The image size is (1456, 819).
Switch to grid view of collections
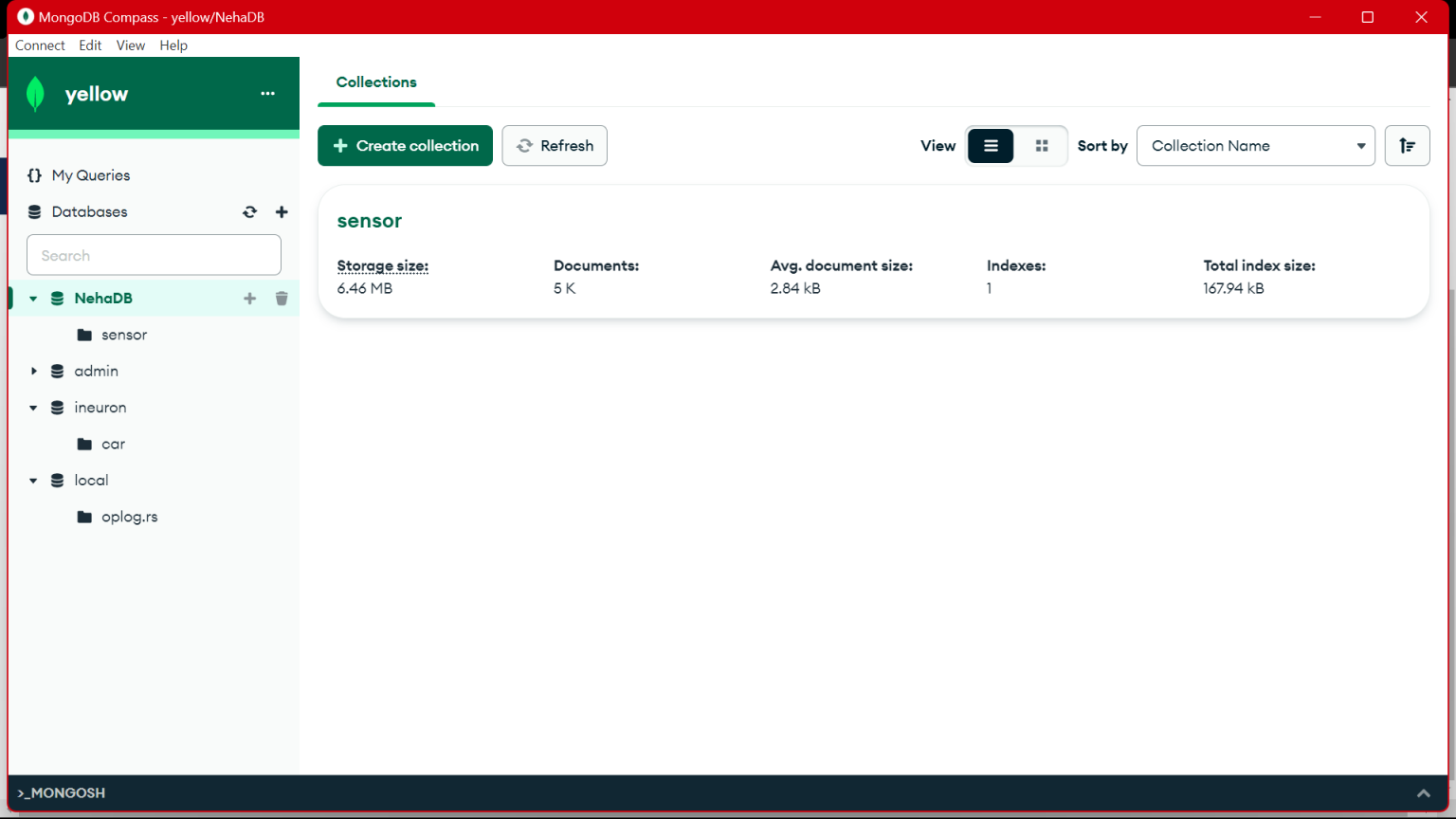pos(1042,145)
